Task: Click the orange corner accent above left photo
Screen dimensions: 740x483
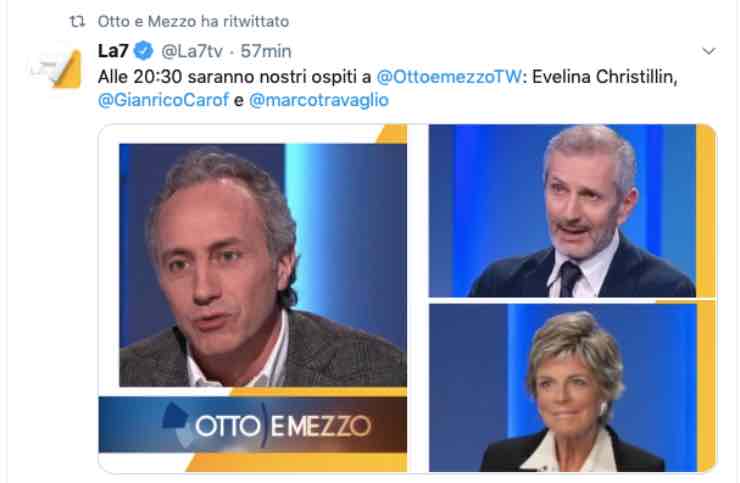Action: [394, 134]
